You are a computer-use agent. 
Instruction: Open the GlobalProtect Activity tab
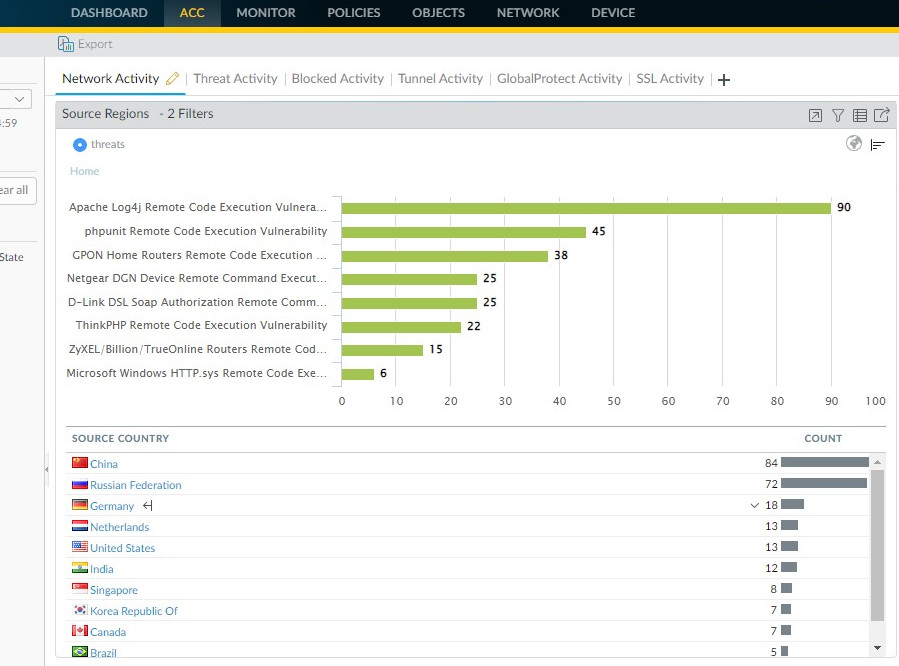pyautogui.click(x=560, y=79)
